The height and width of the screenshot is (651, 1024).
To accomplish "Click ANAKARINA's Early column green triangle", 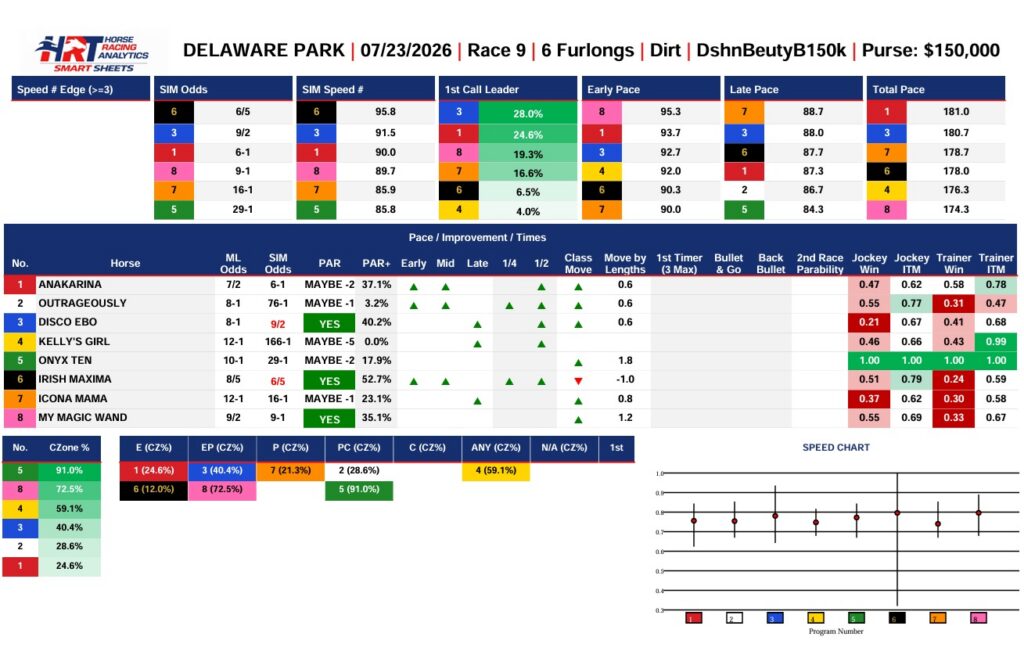I will click(413, 287).
